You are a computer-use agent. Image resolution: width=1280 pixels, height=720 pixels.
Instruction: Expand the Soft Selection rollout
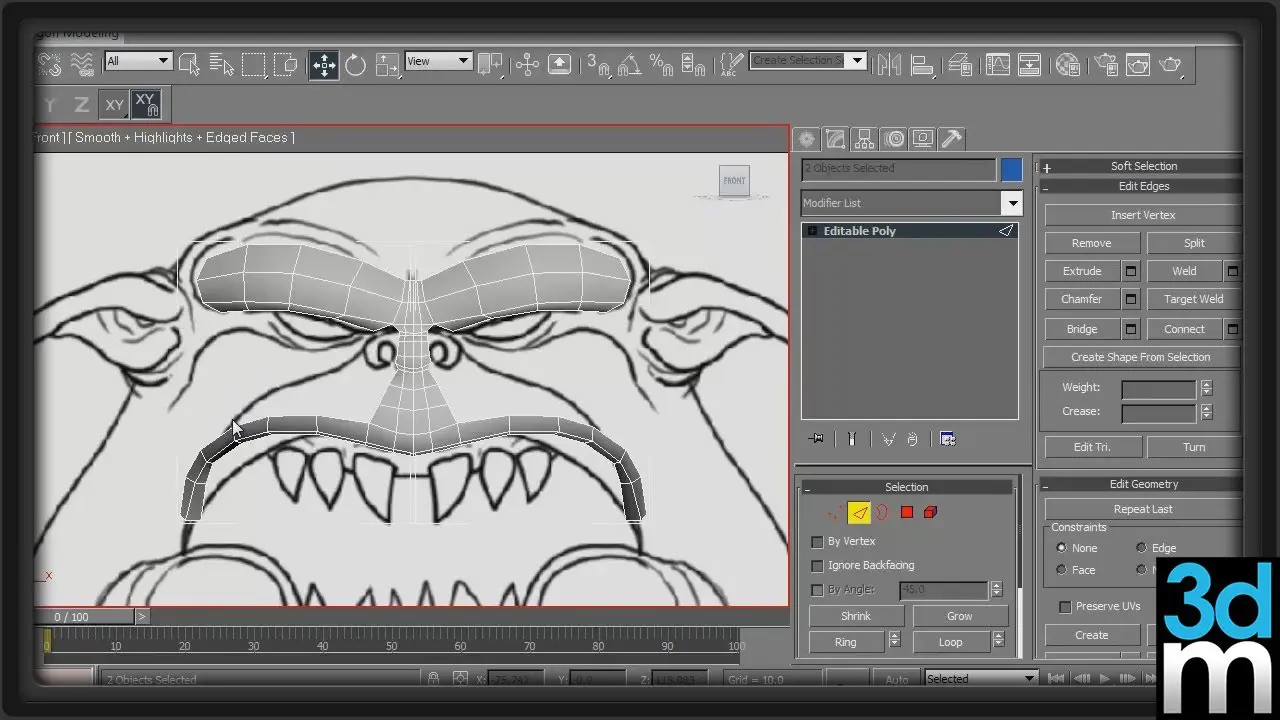click(x=1143, y=167)
